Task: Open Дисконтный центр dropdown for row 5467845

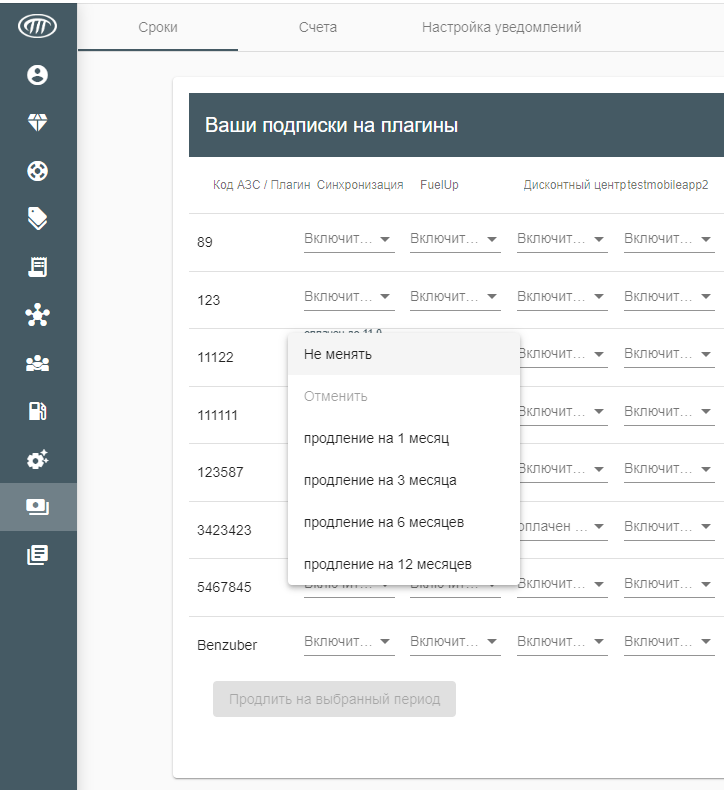Action: [564, 584]
